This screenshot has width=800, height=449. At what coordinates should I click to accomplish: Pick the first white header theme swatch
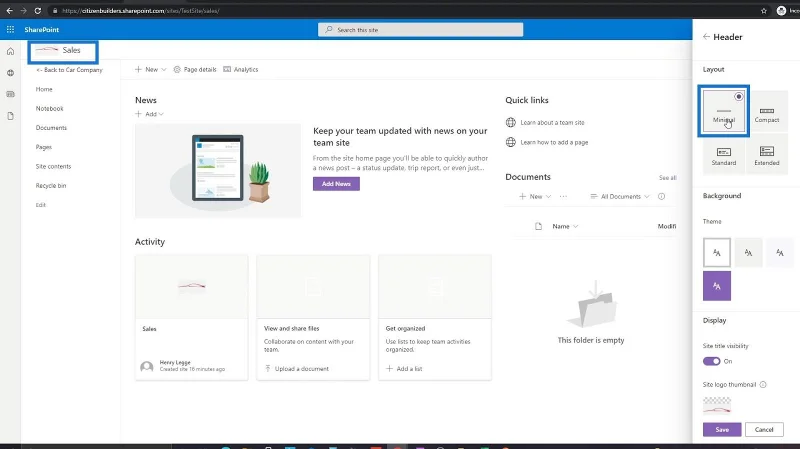tap(716, 253)
